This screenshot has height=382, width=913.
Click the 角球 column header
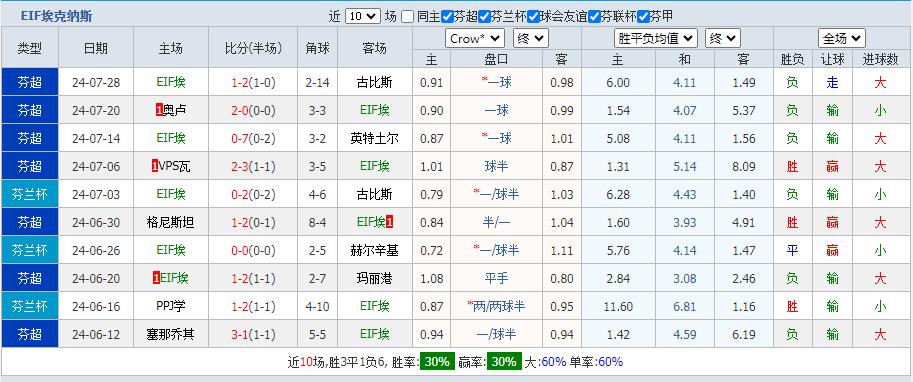click(317, 48)
